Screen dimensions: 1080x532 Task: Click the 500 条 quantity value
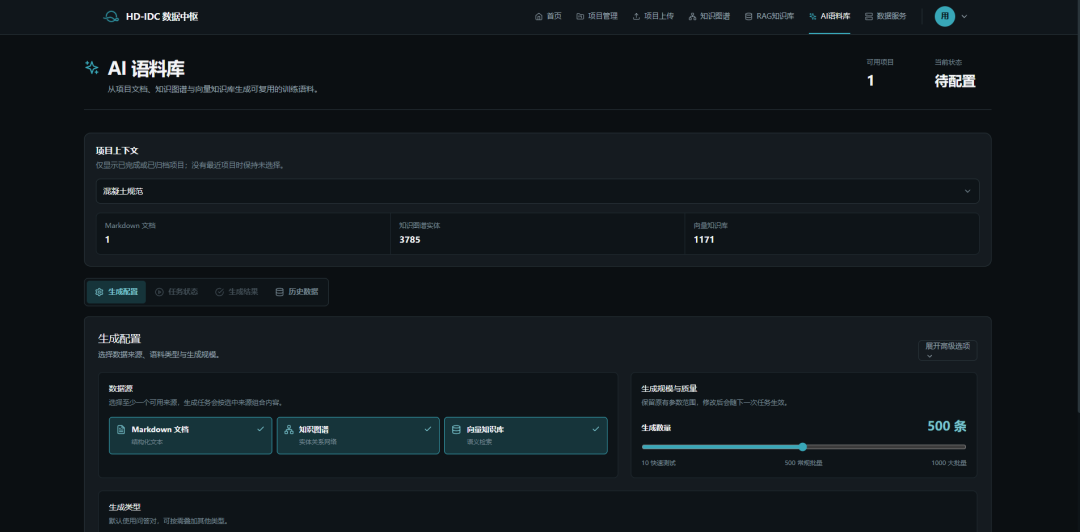(x=946, y=427)
